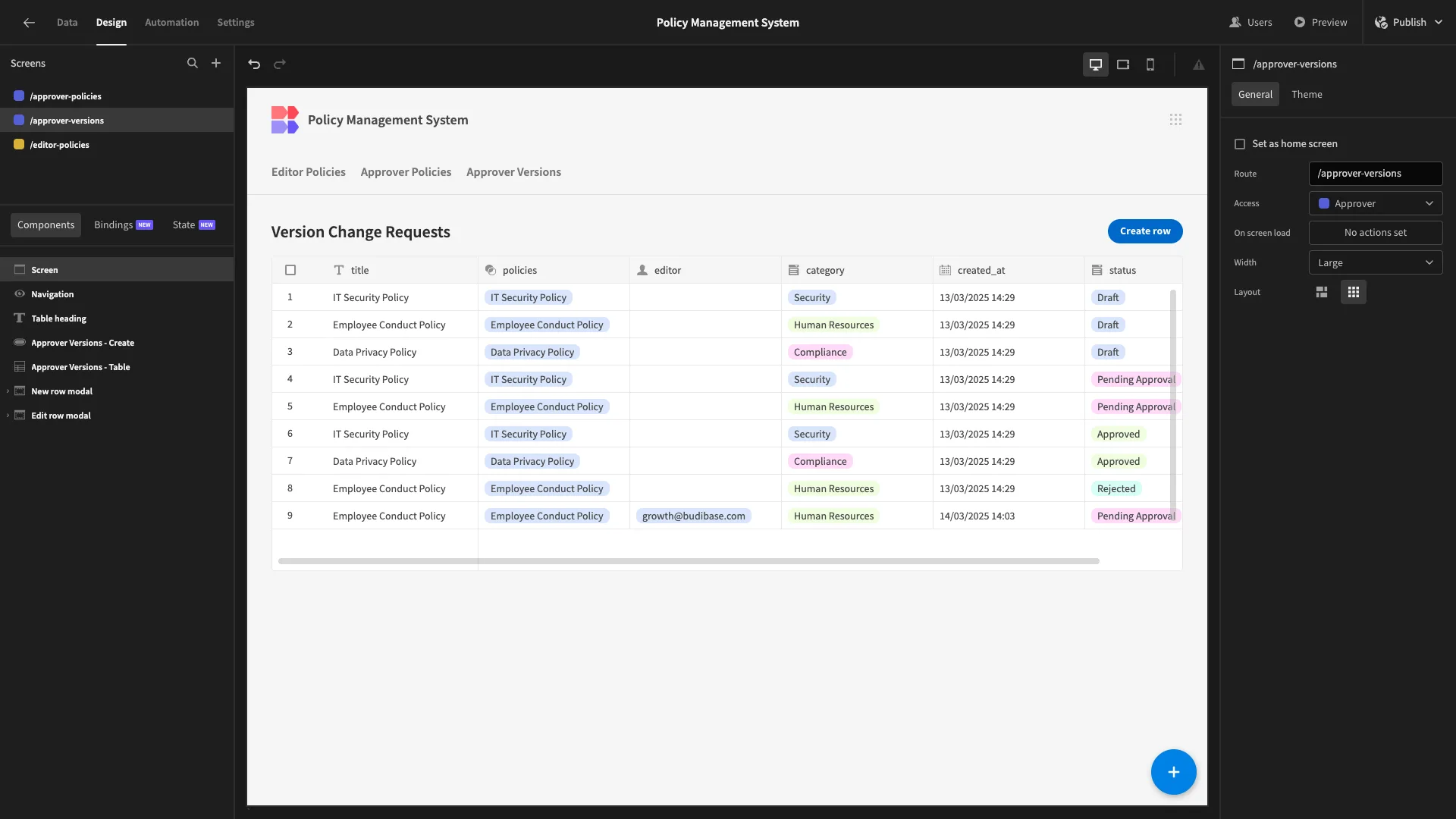Open the Data tab
The image size is (1456, 819).
67,23
